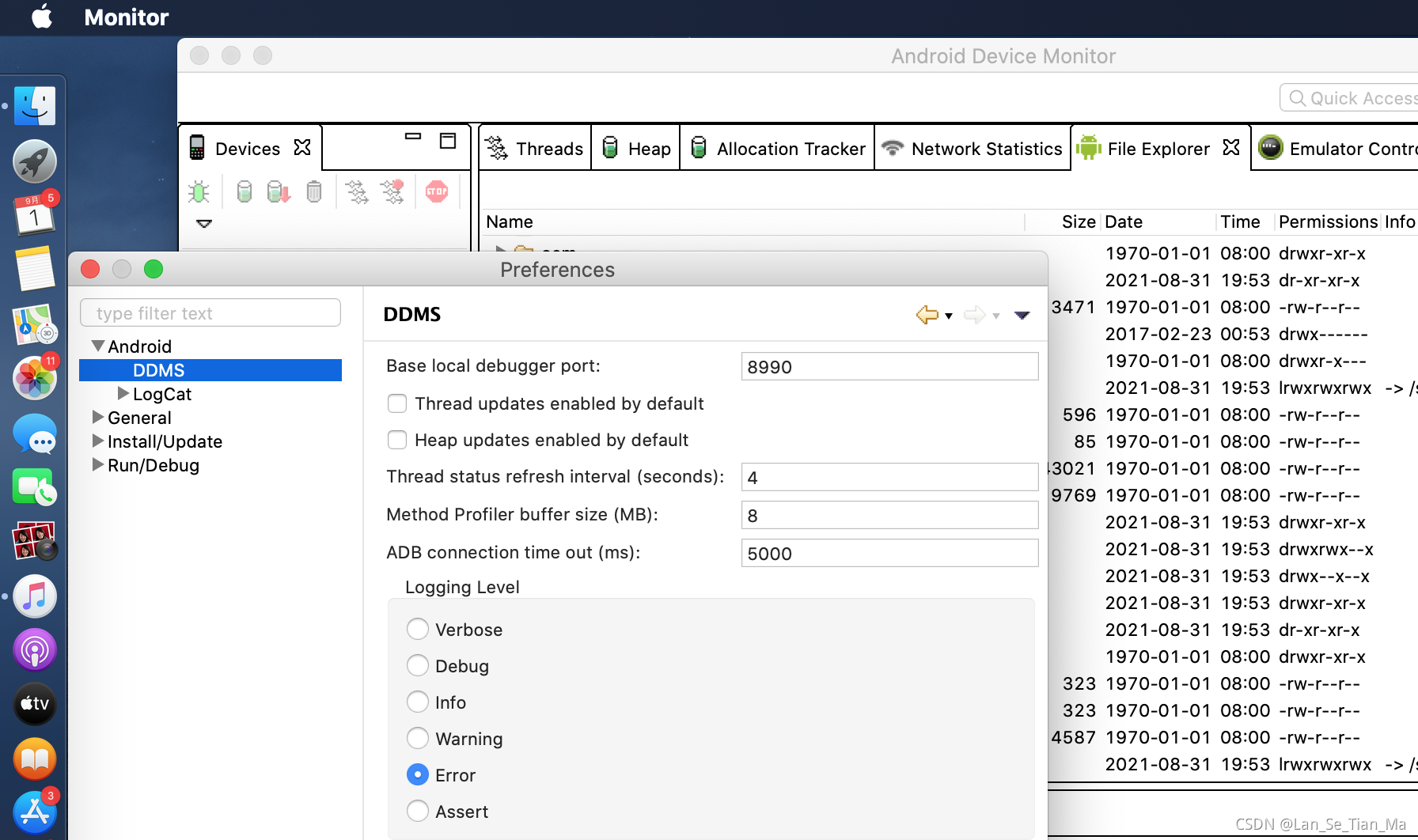Open the Monitor menu in menu bar
Viewport: 1418px width, 840px height.
[127, 17]
